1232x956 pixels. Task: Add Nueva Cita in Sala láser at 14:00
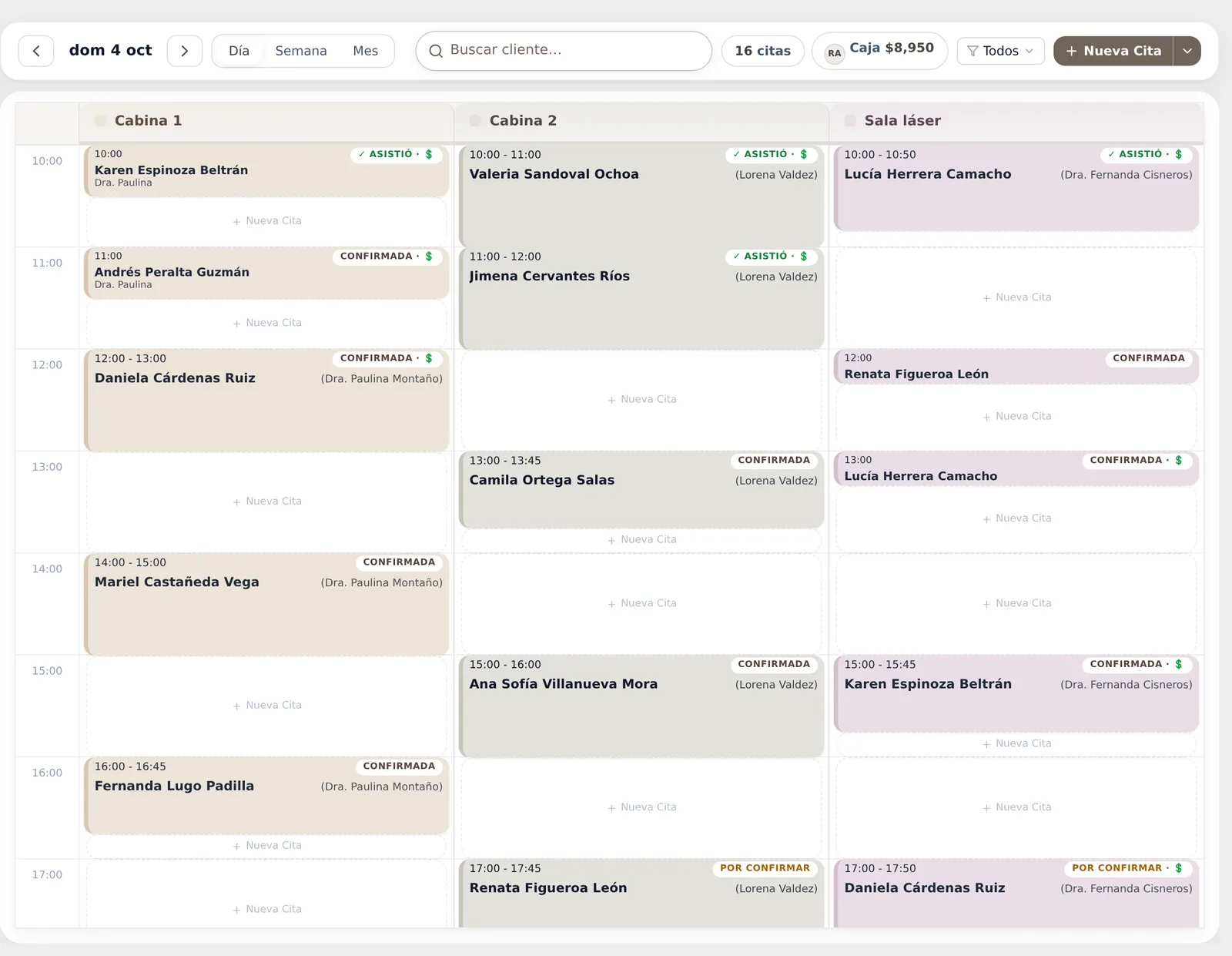tap(1016, 603)
